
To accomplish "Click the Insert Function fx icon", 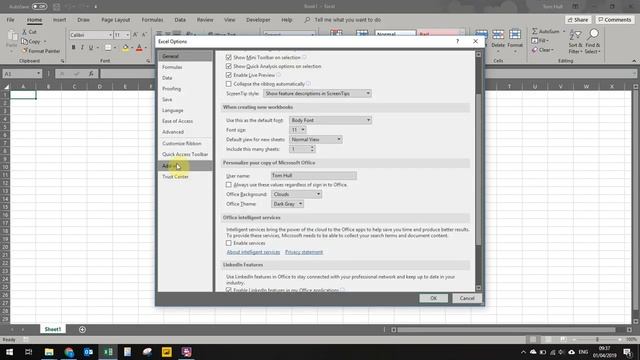I will (91, 73).
